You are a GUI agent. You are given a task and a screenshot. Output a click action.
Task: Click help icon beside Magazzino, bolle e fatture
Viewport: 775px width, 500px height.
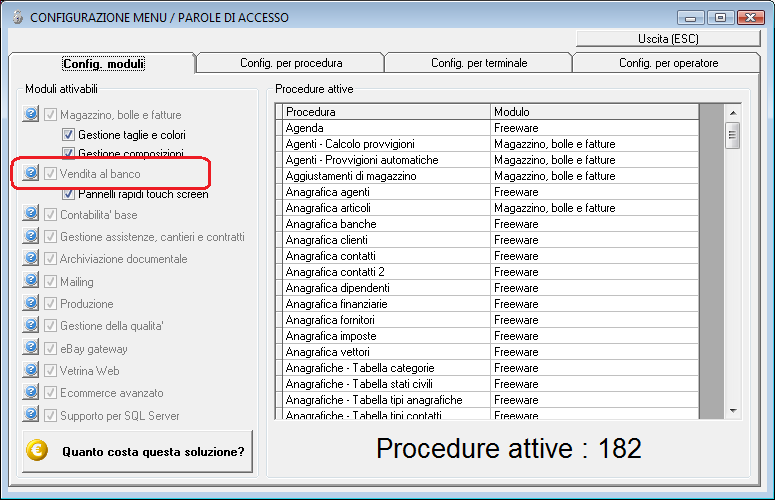[x=31, y=114]
